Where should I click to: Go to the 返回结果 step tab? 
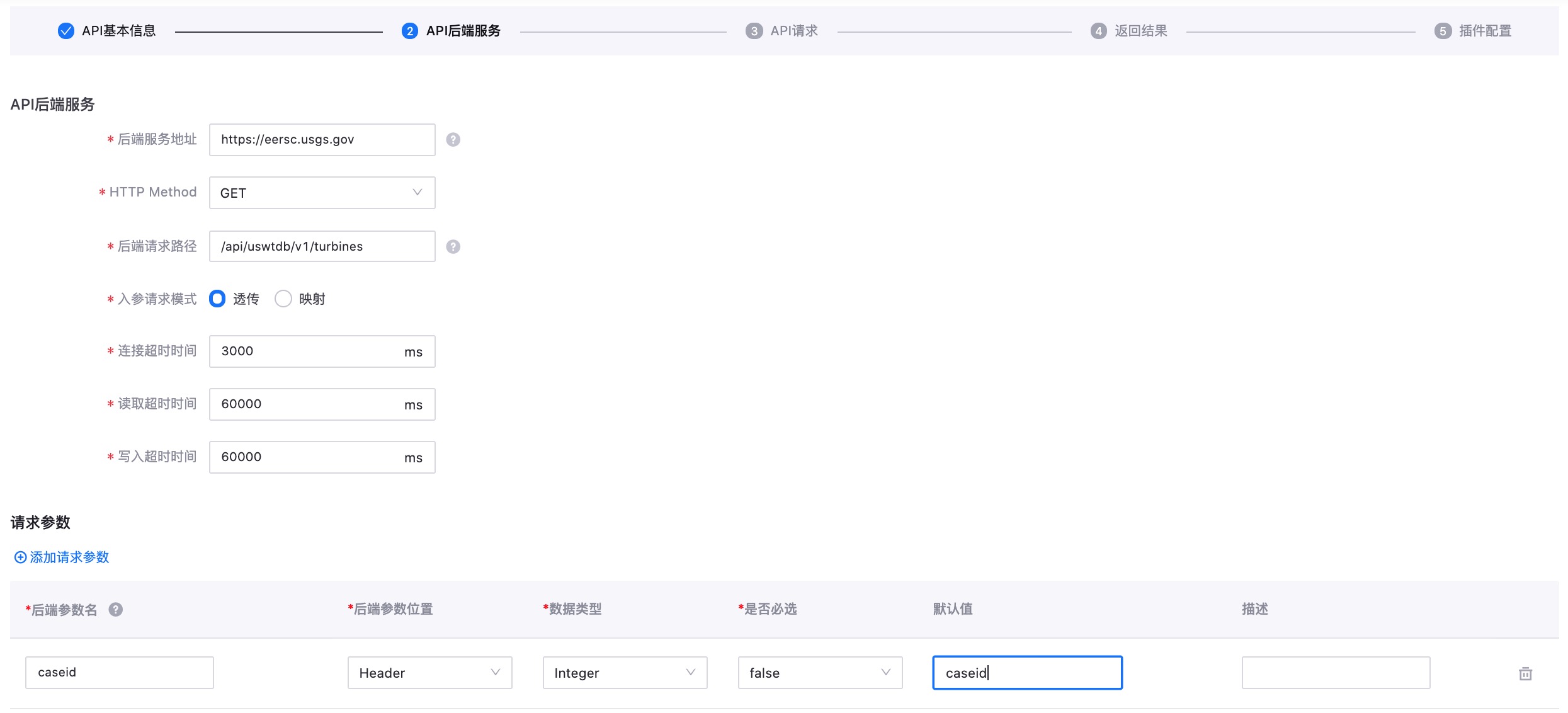click(1140, 31)
